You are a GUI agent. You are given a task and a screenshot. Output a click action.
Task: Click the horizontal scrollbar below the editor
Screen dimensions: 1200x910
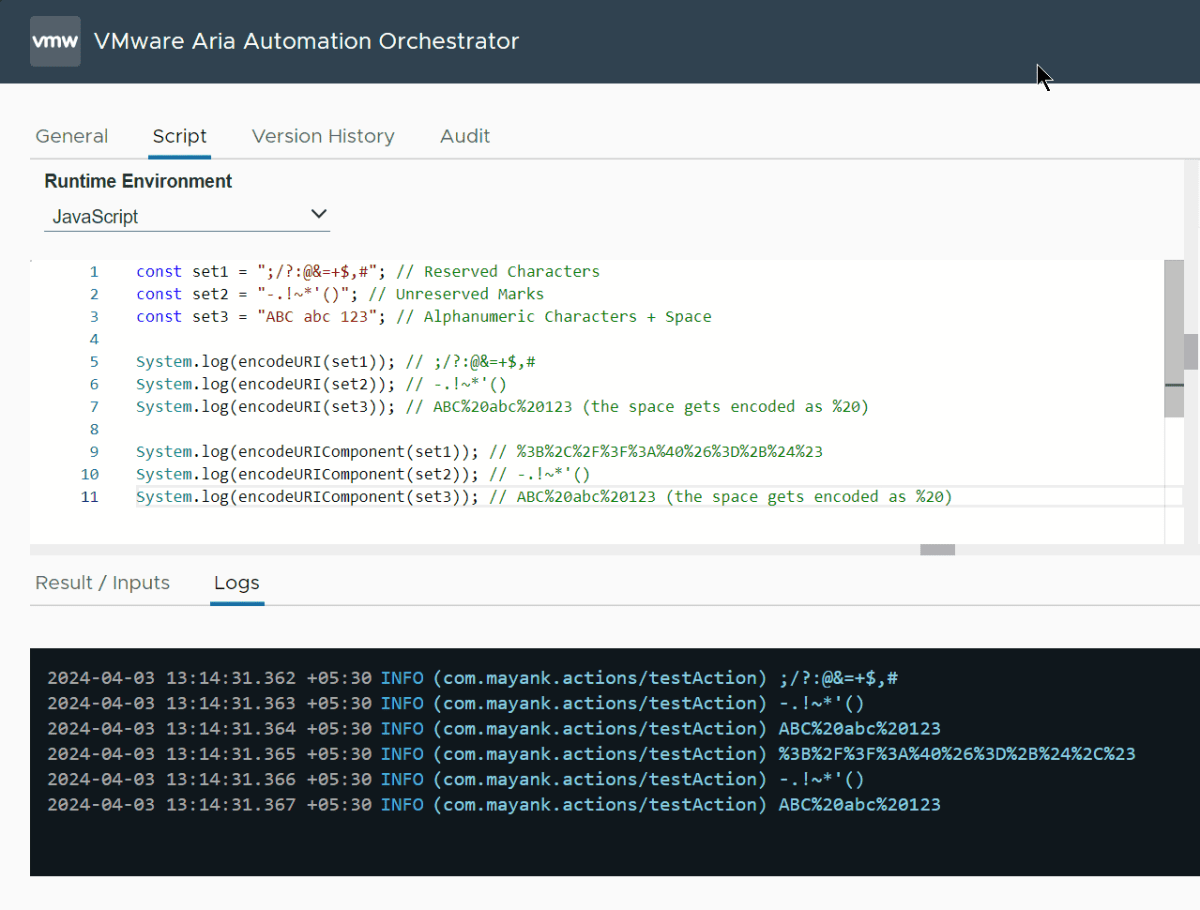[937, 549]
